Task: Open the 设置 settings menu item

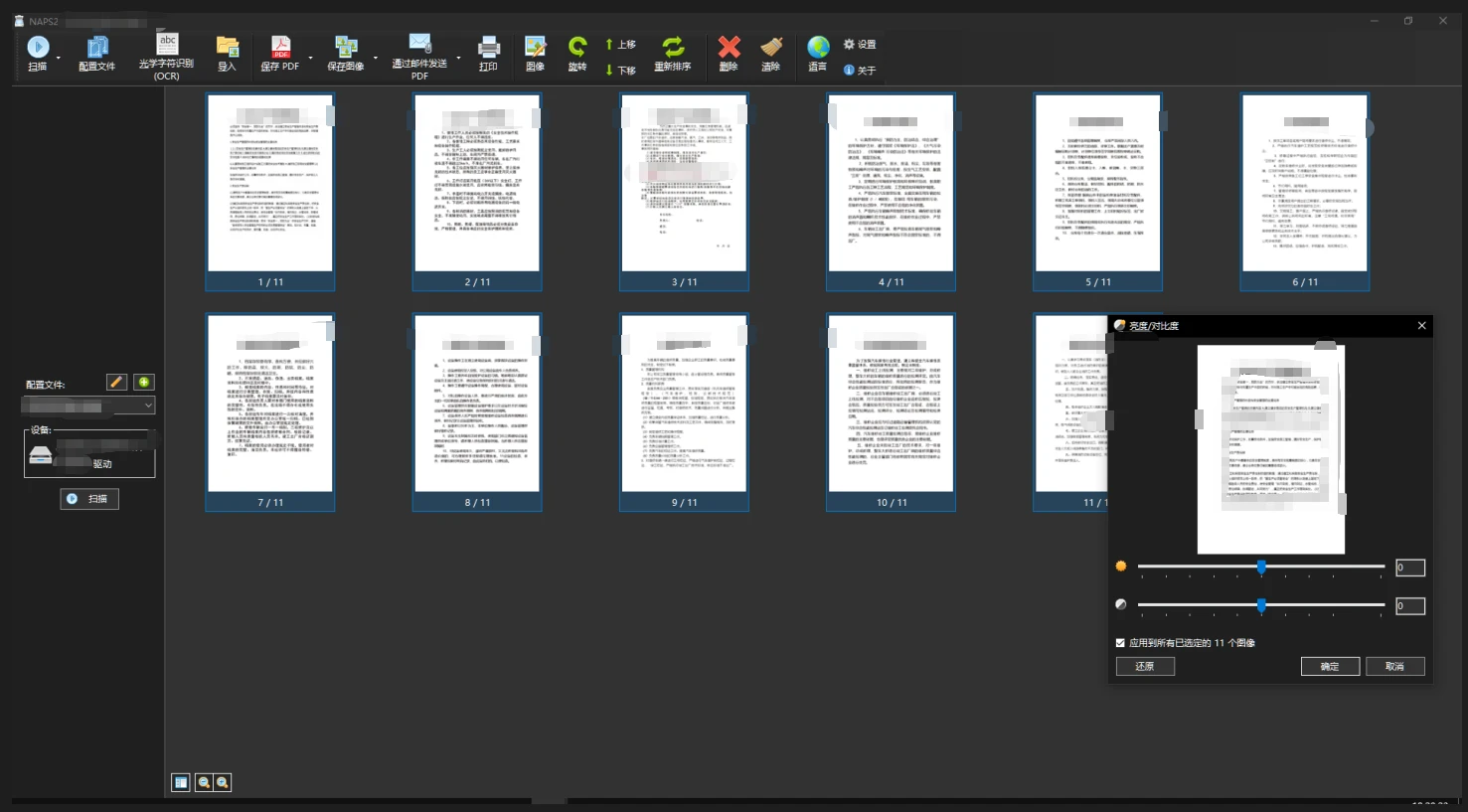Action: (x=860, y=45)
